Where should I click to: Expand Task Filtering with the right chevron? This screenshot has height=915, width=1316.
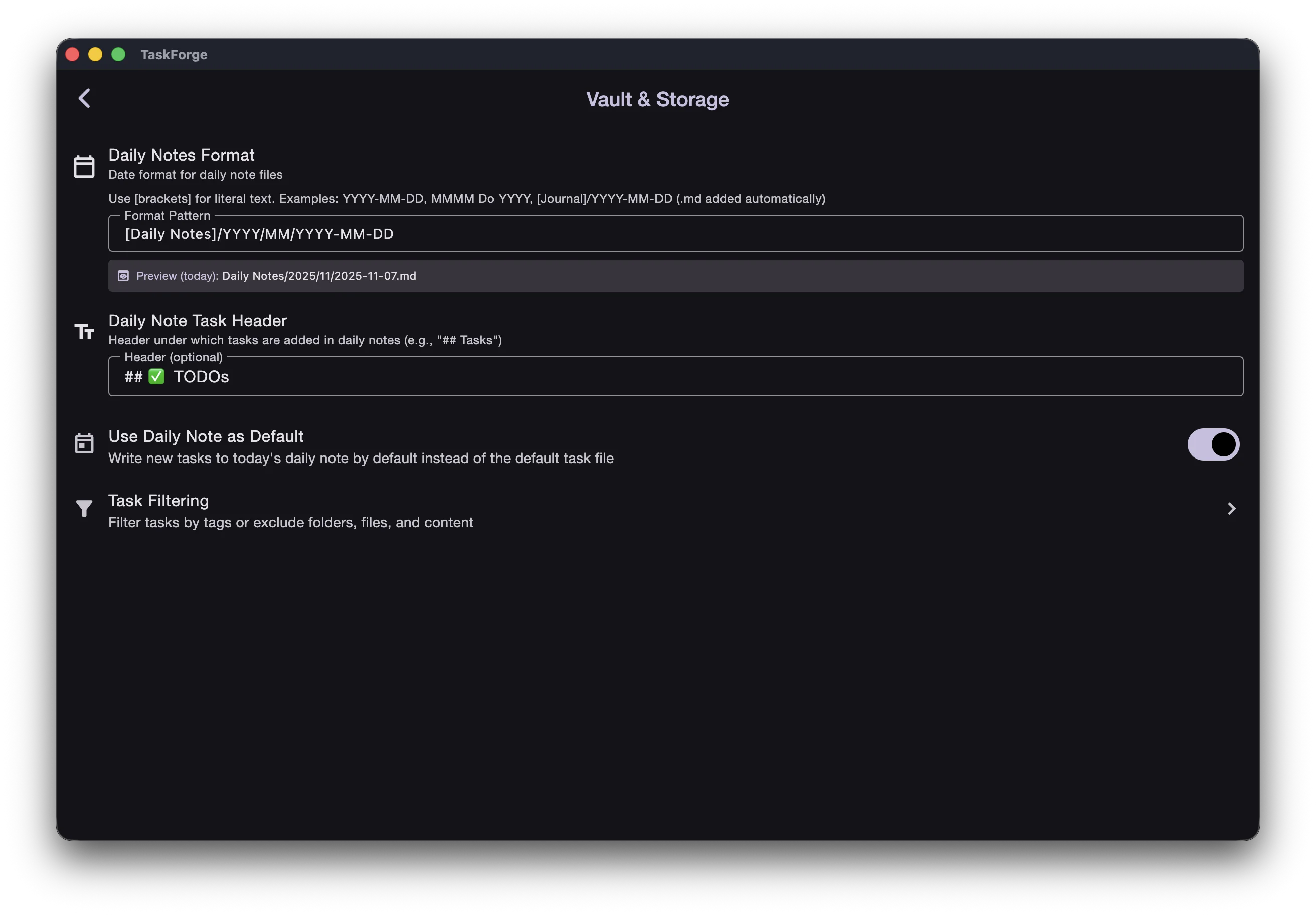1231,509
